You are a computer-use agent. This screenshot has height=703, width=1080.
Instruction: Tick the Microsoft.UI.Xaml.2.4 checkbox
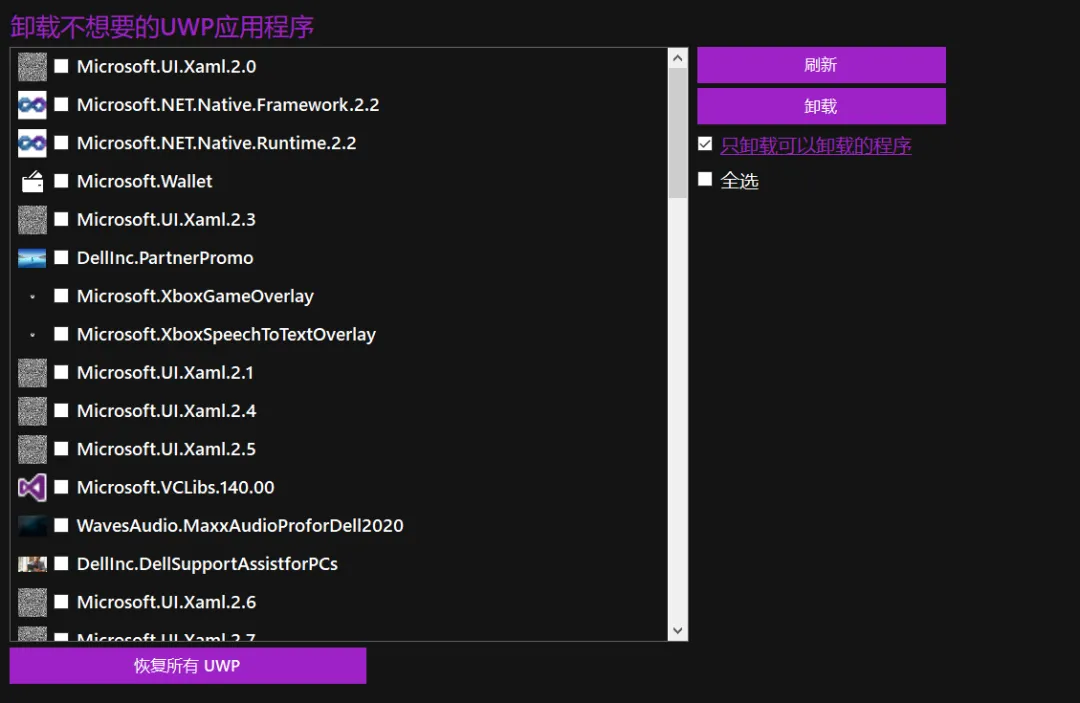[61, 410]
